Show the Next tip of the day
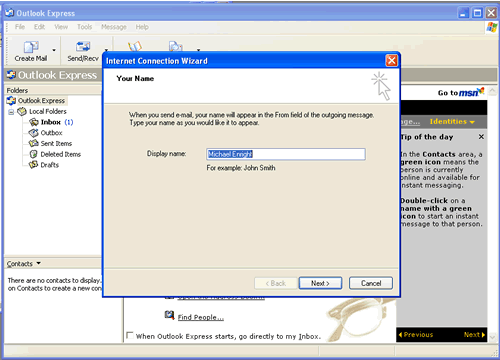 [x=474, y=335]
